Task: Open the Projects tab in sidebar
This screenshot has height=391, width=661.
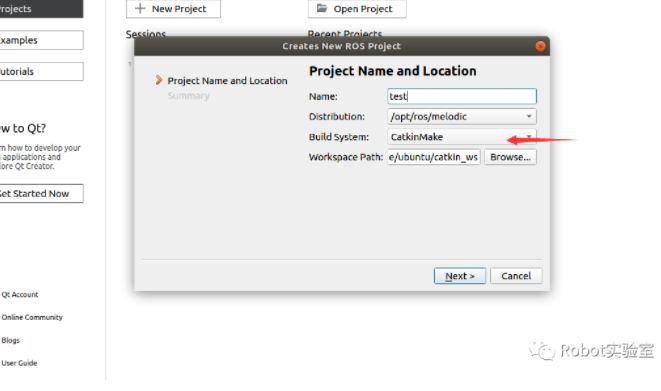Action: (41, 9)
